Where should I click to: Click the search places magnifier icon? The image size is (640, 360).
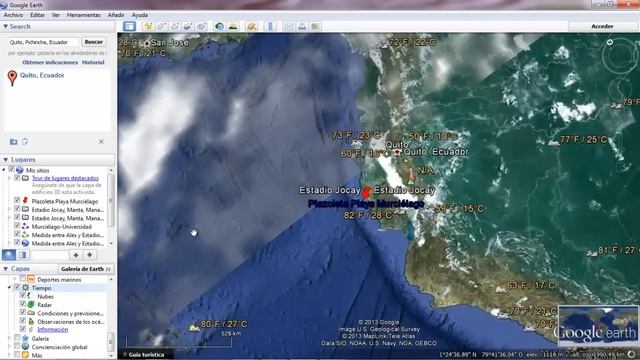[x=9, y=255]
